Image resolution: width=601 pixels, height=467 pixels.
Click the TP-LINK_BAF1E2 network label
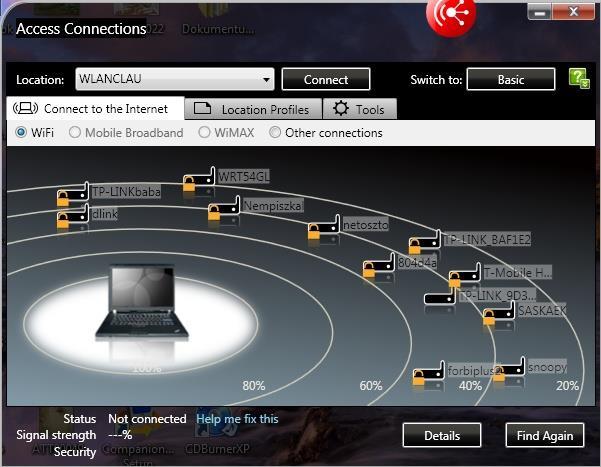(x=487, y=240)
